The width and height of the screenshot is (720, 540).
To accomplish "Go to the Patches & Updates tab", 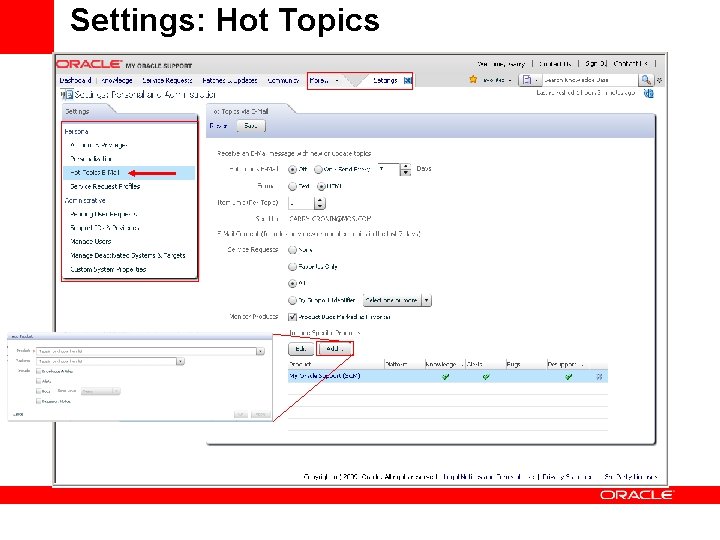I will (230, 80).
